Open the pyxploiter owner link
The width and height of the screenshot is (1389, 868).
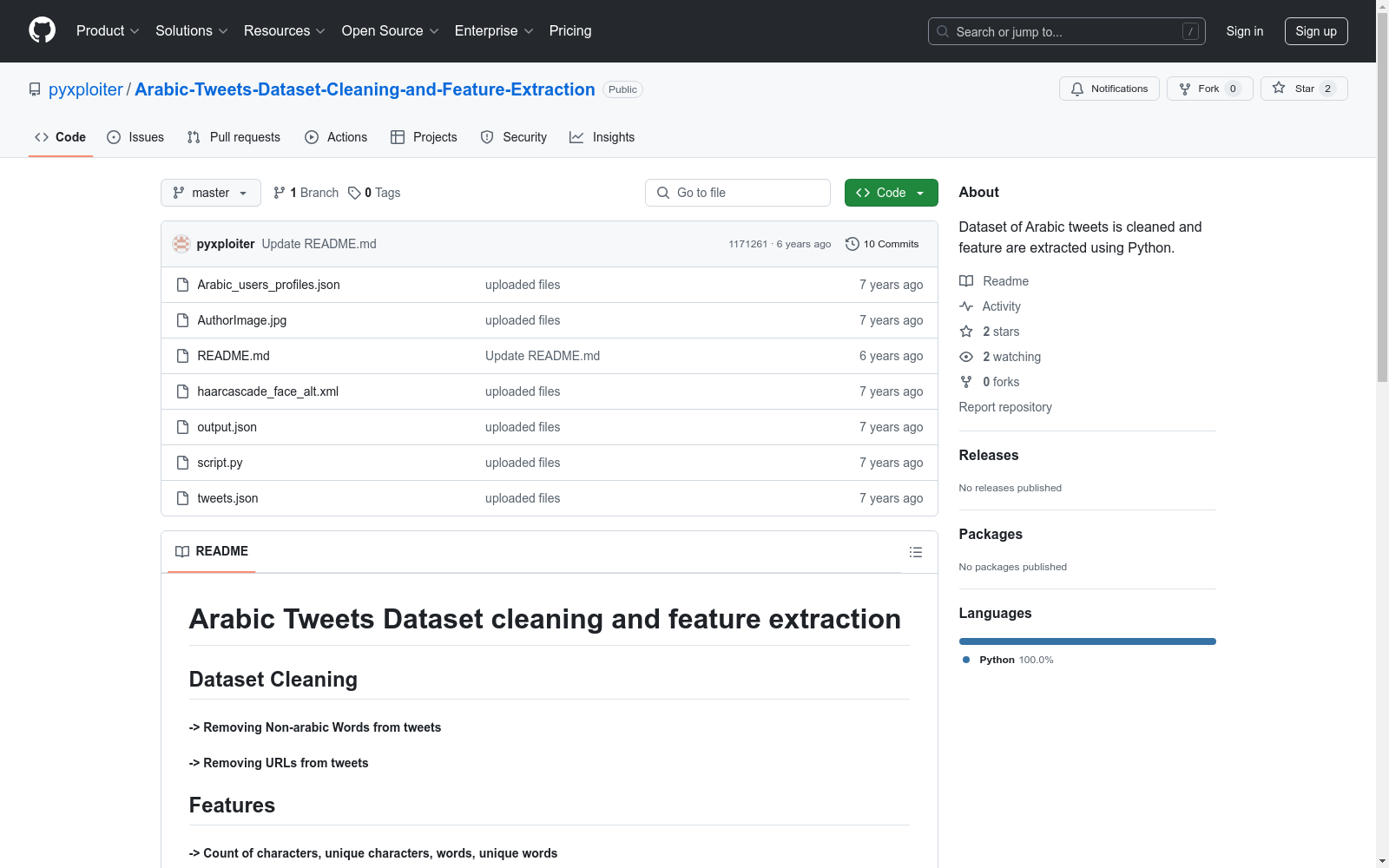[86, 89]
